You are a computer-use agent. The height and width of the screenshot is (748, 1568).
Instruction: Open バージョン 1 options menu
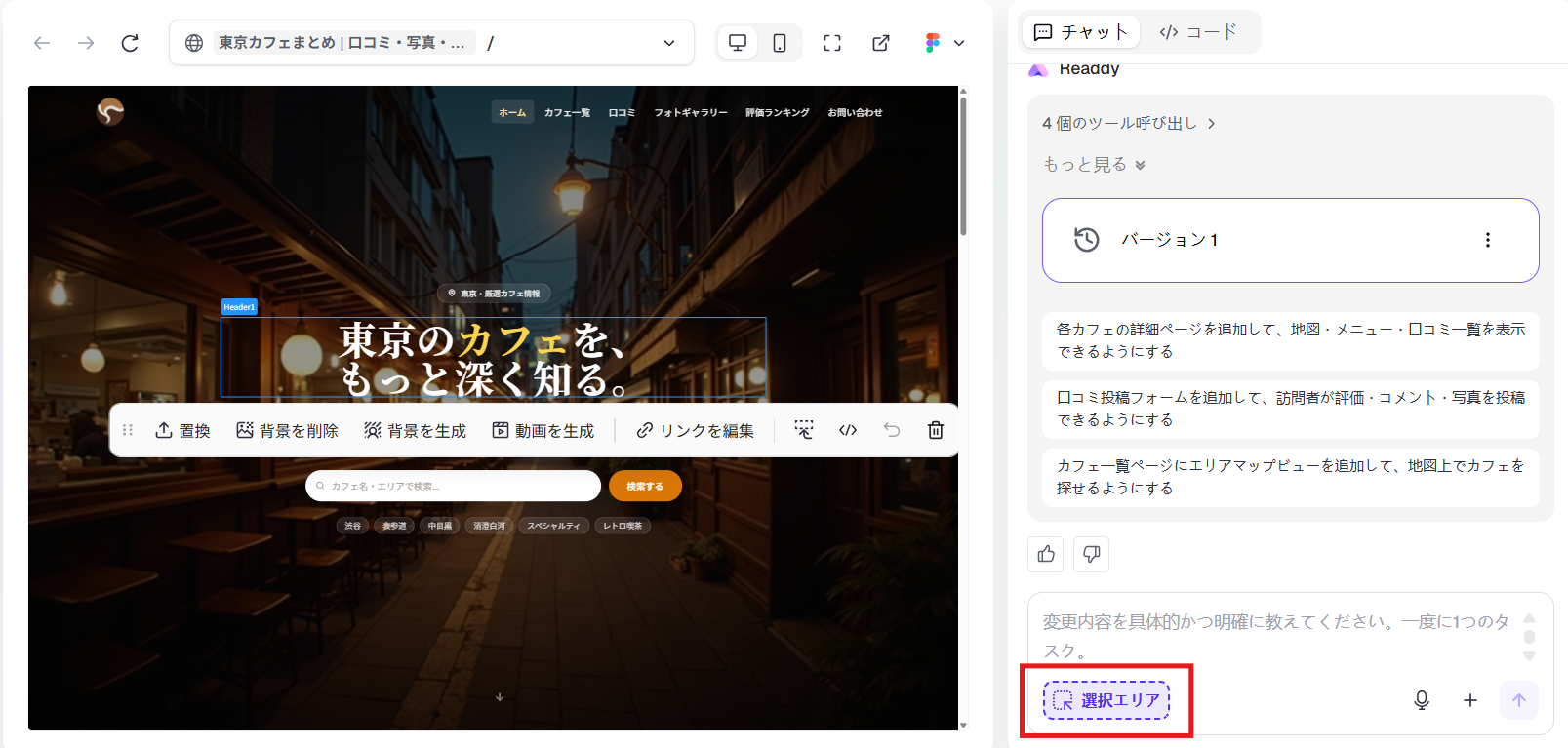click(x=1488, y=240)
